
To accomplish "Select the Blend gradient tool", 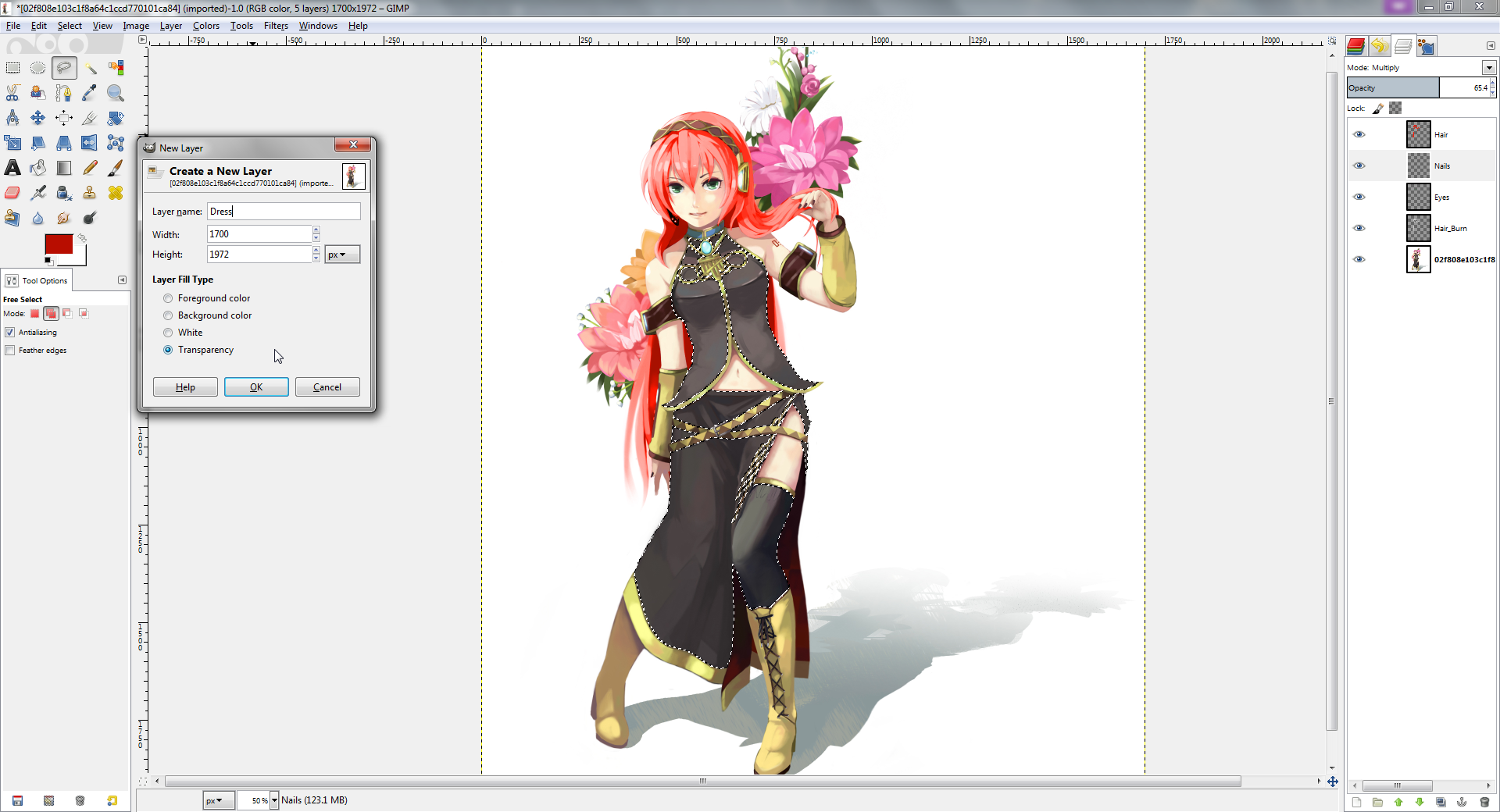I will click(x=64, y=168).
